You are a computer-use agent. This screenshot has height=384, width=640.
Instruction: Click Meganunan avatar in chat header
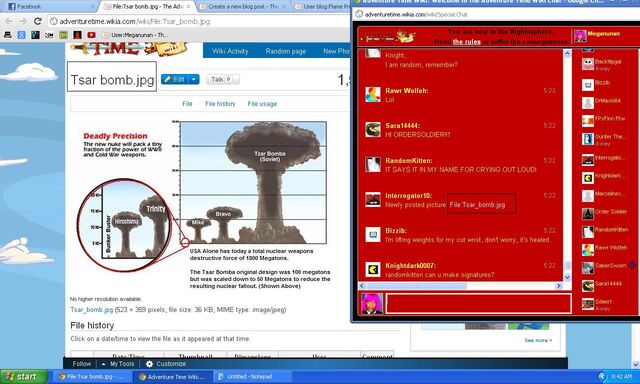click(x=580, y=36)
